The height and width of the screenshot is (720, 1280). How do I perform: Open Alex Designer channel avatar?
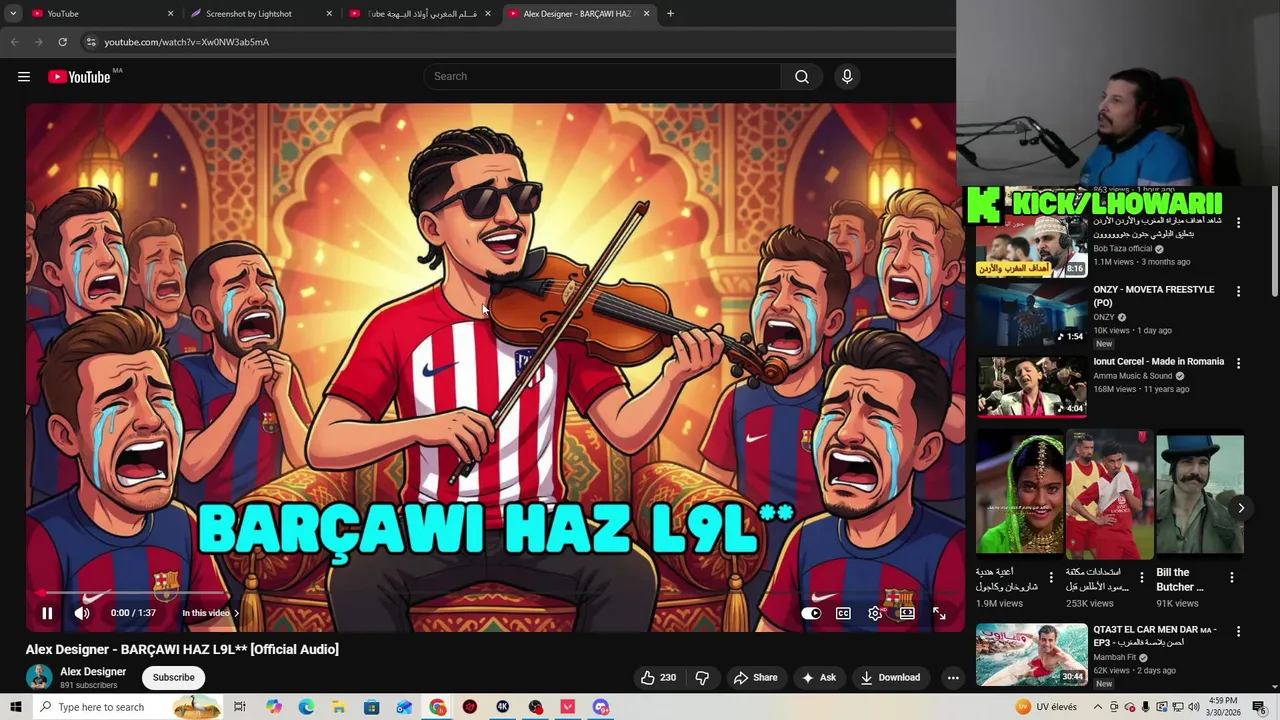[x=39, y=677]
